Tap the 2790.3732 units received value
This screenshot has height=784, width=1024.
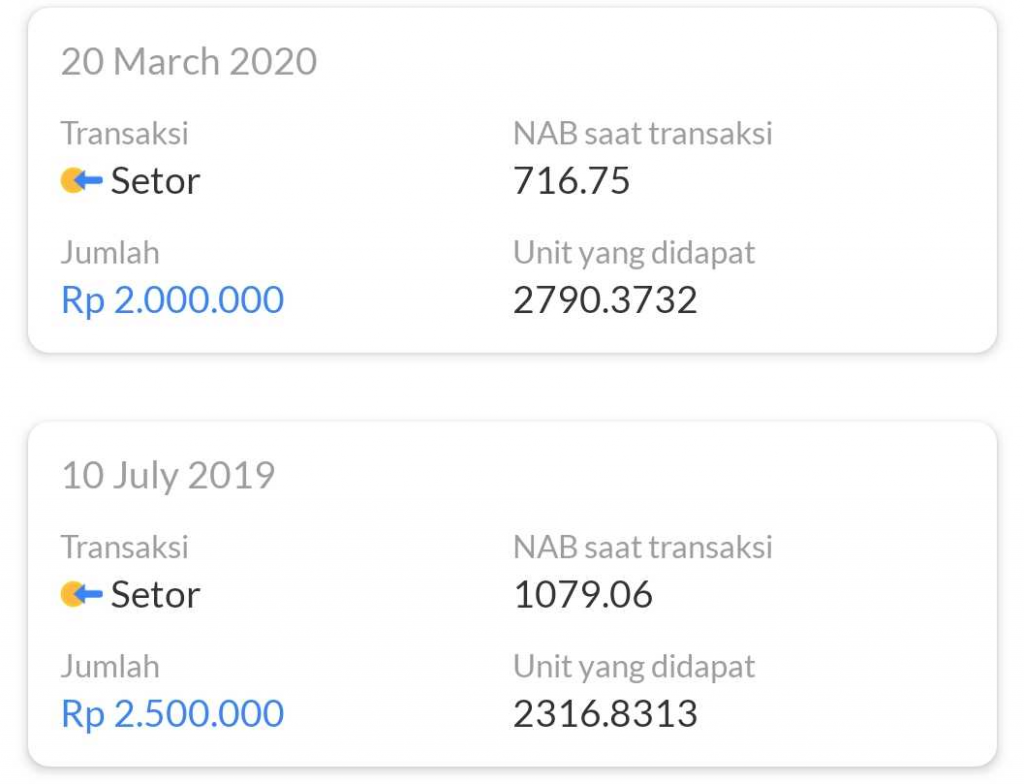[605, 300]
